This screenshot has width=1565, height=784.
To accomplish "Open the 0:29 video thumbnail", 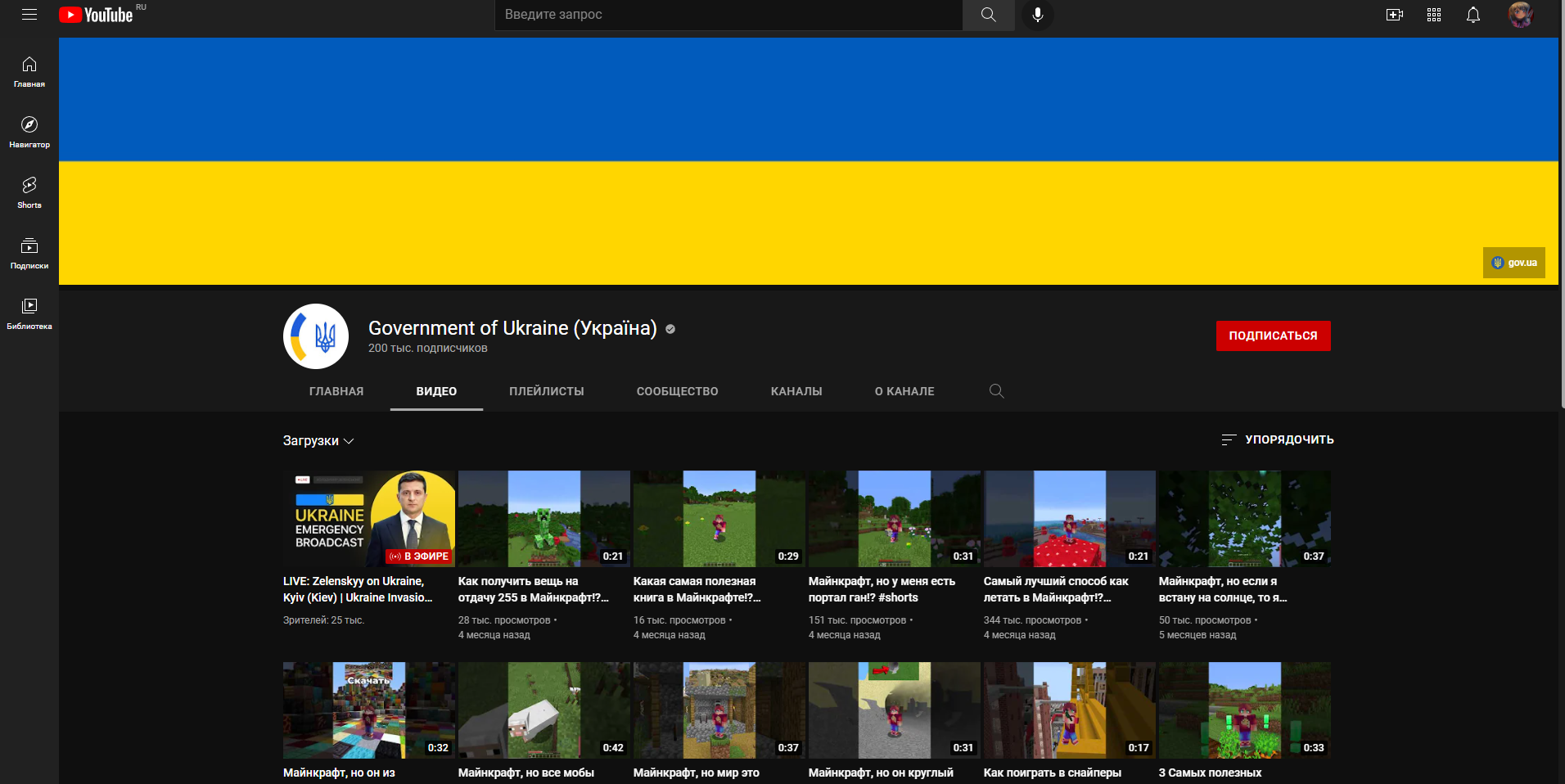I will coord(719,519).
